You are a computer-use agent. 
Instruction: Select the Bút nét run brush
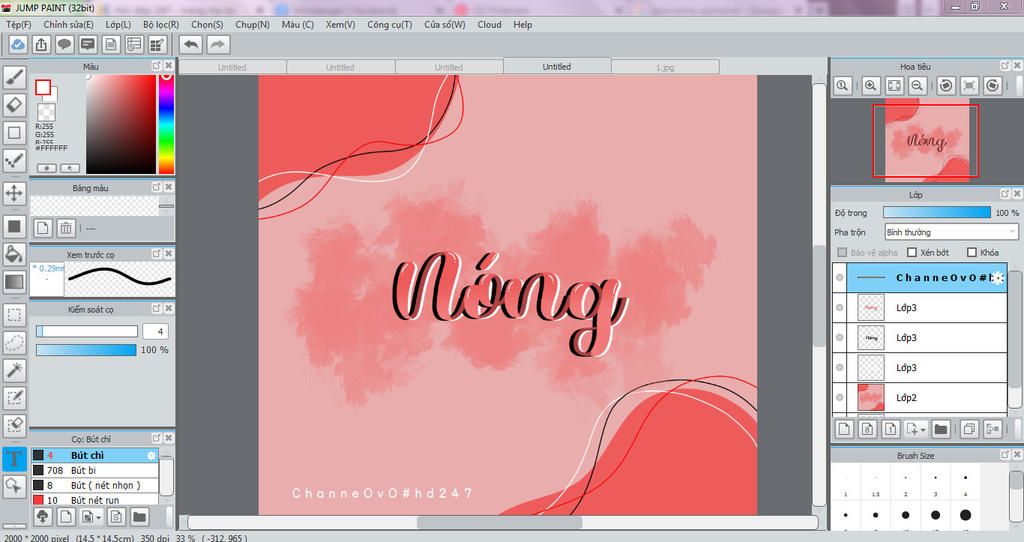pos(95,500)
